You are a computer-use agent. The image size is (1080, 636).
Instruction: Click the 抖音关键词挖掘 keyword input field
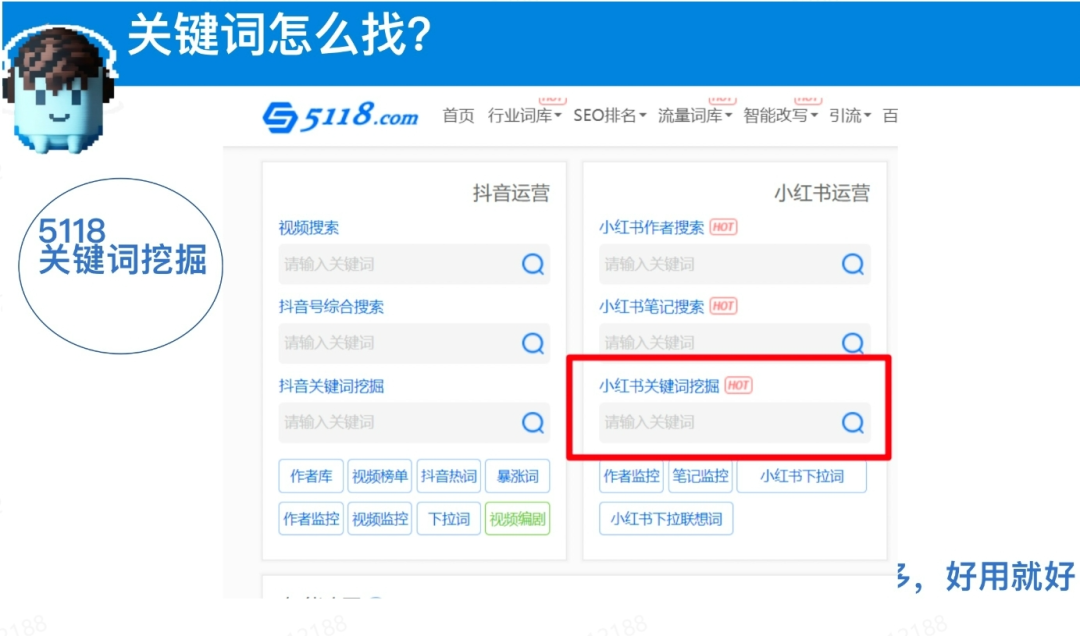click(414, 422)
